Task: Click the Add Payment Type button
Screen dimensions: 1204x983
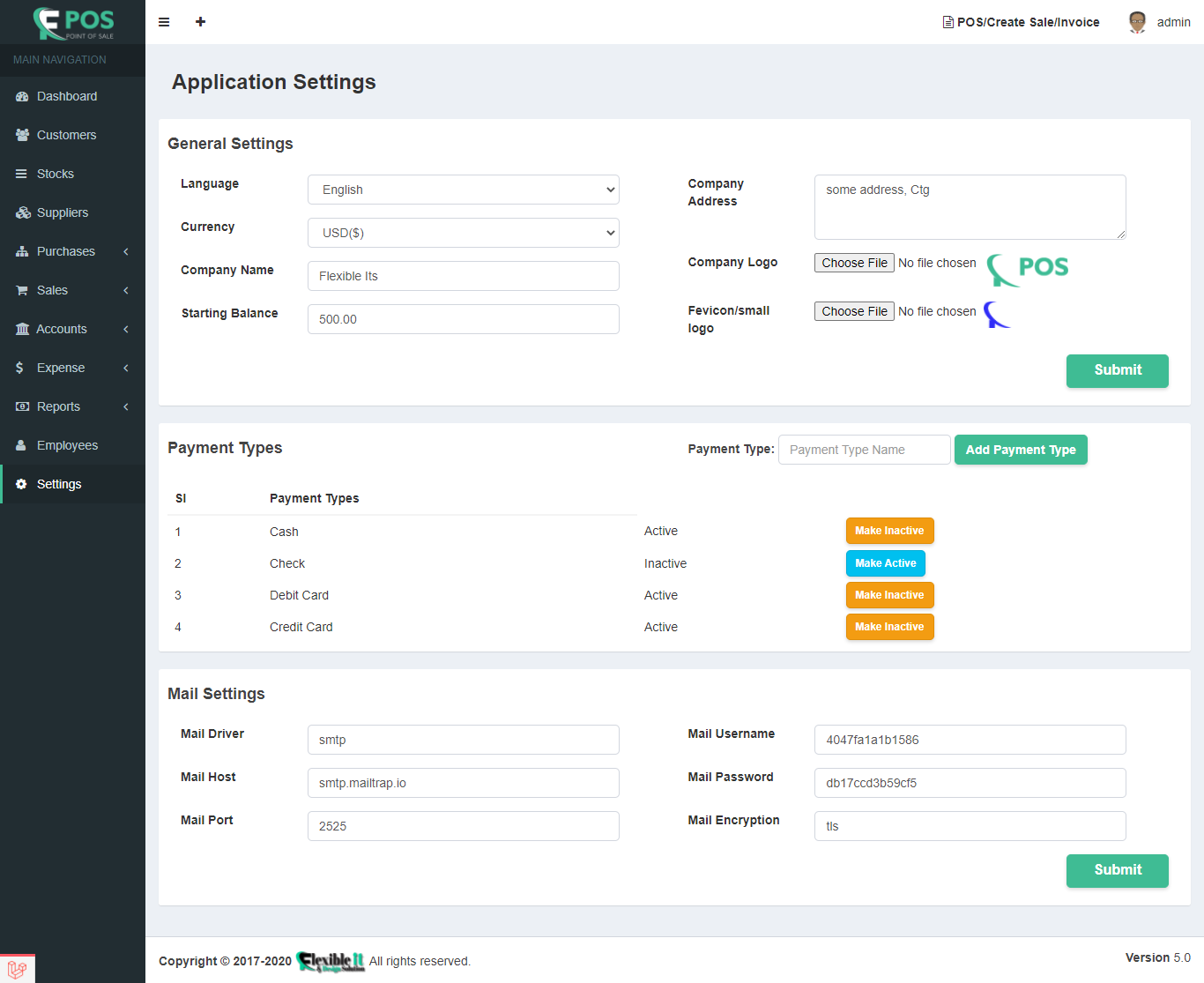Action: point(1021,450)
